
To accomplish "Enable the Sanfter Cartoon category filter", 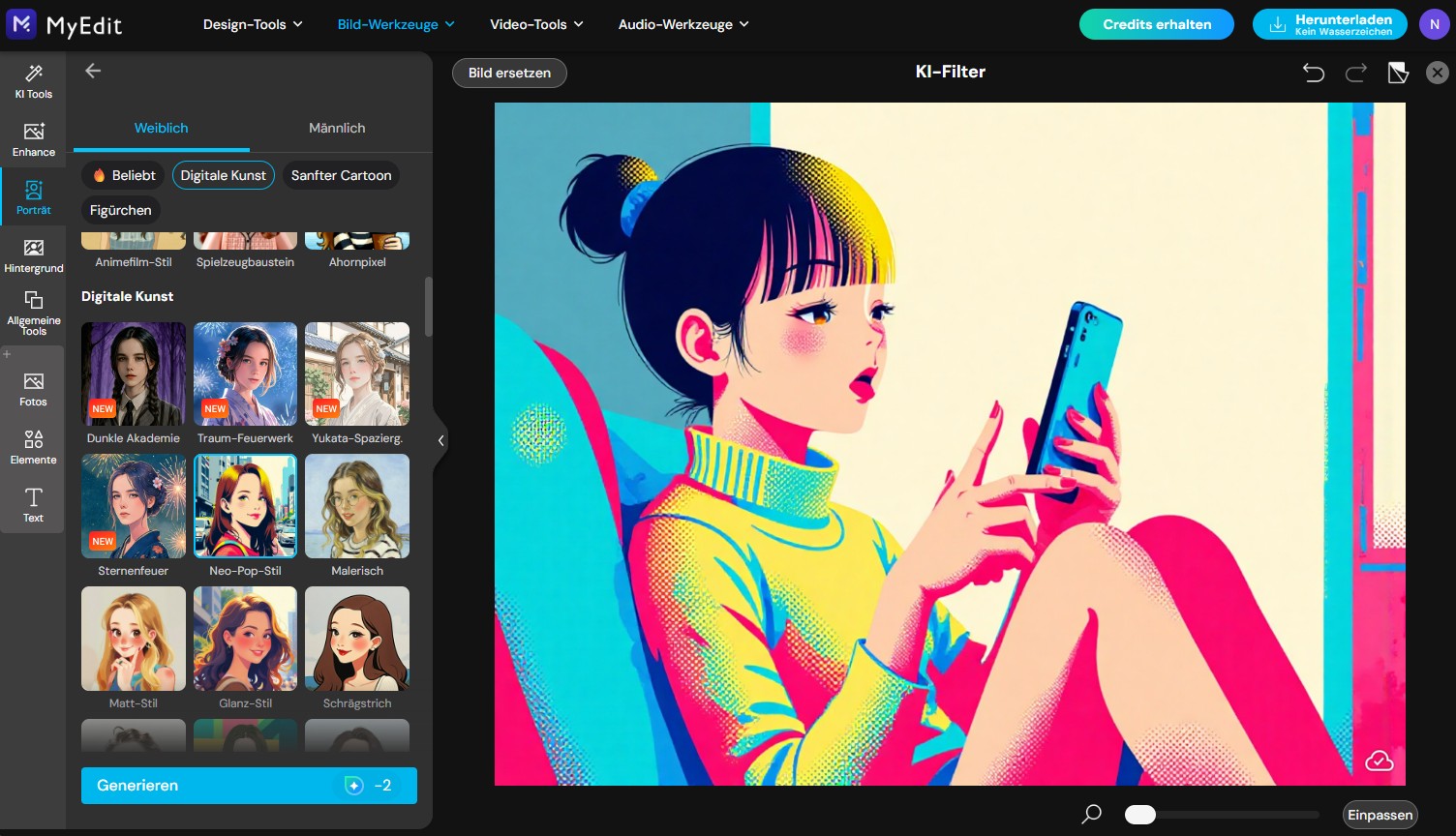I will pyautogui.click(x=341, y=175).
